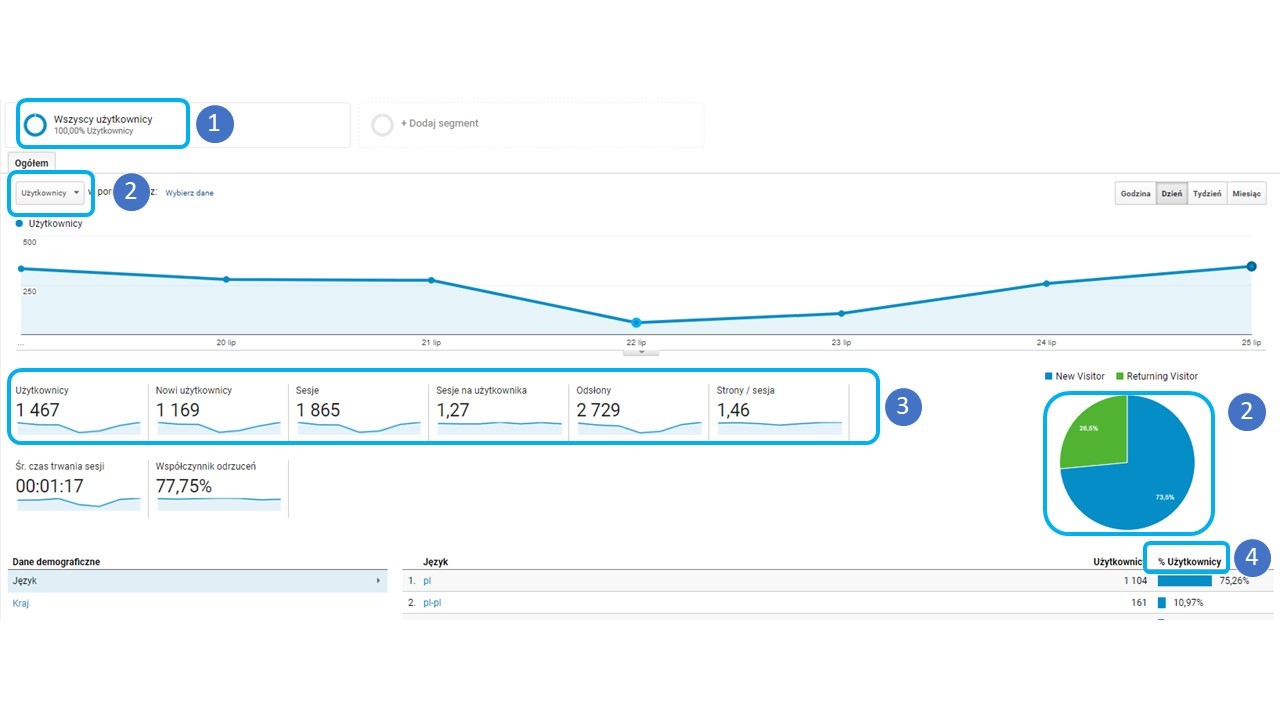Select Język in the demographics list
Screen dimensions: 1280x720
[x=196, y=580]
